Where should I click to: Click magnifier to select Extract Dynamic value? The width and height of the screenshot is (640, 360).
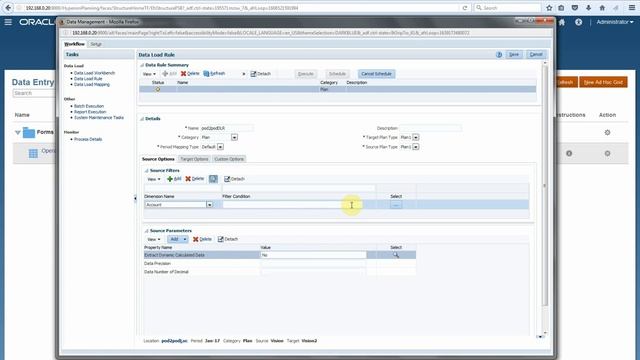pos(396,255)
